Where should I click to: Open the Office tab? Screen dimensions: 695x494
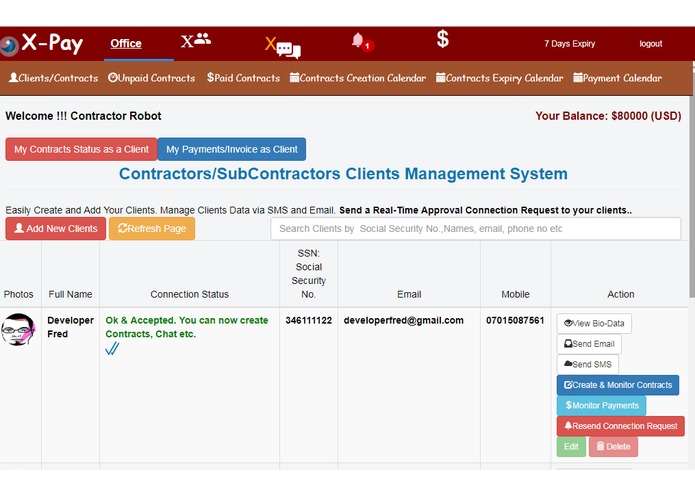tap(126, 43)
